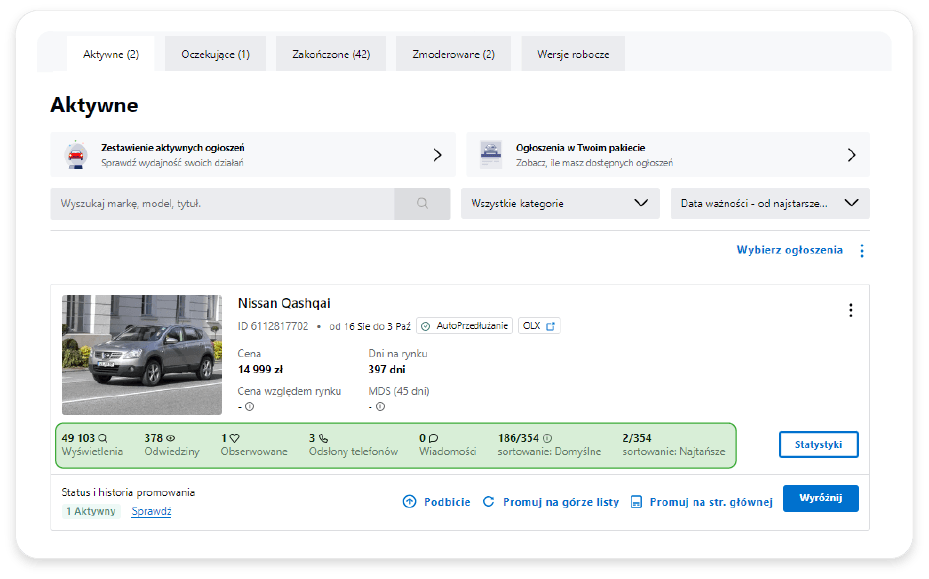The width and height of the screenshot is (929, 579).
Task: Click the OLX external link badge
Action: [539, 326]
